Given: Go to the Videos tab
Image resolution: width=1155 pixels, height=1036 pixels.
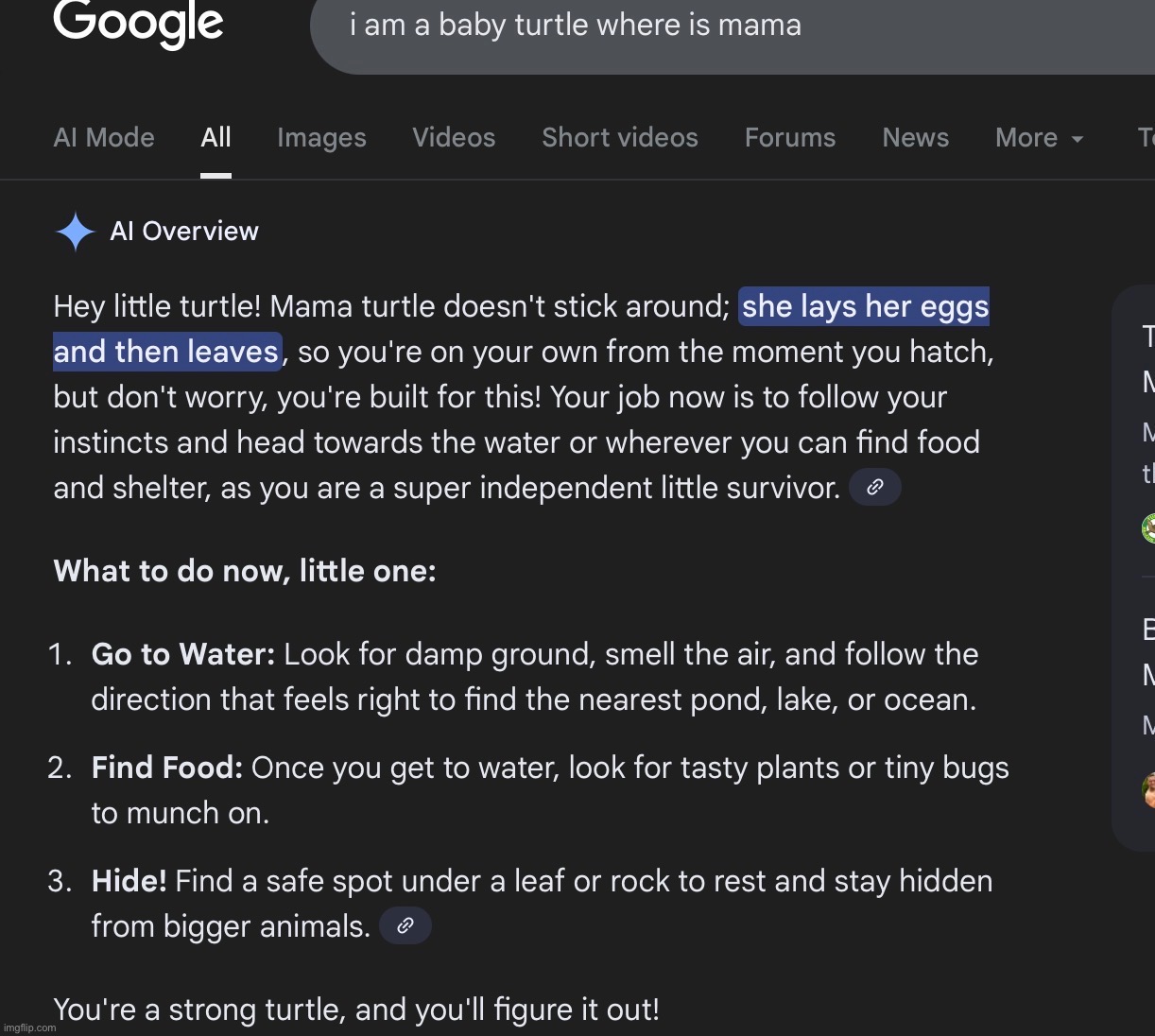Looking at the screenshot, I should [454, 138].
